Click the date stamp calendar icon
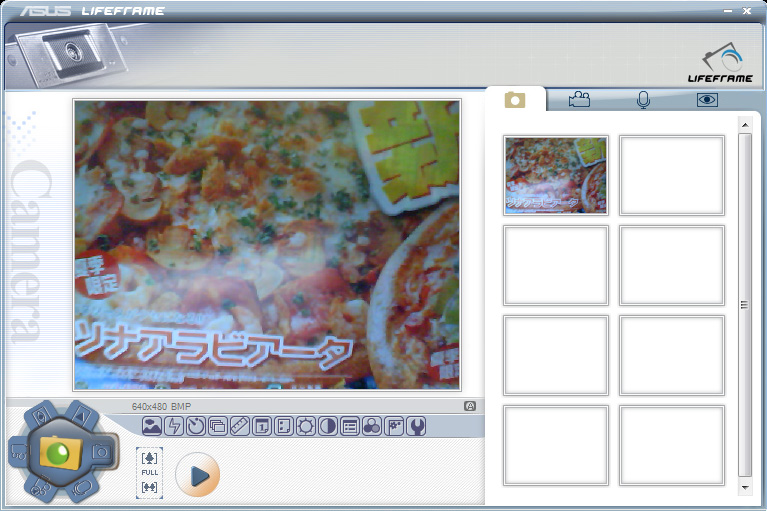The image size is (767, 511). pyautogui.click(x=262, y=426)
